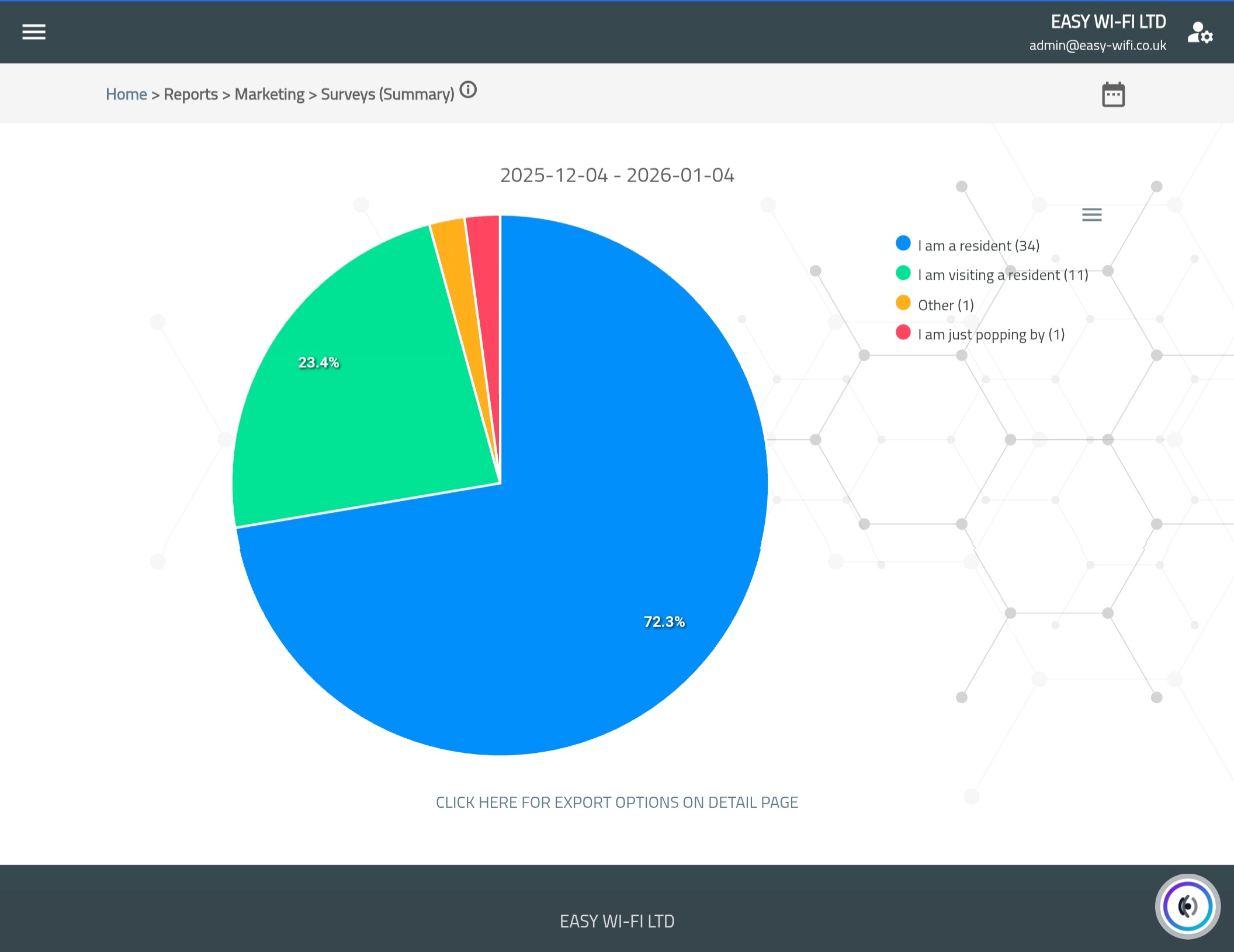Open the user account settings icon
The width and height of the screenshot is (1234, 952).
coord(1200,33)
